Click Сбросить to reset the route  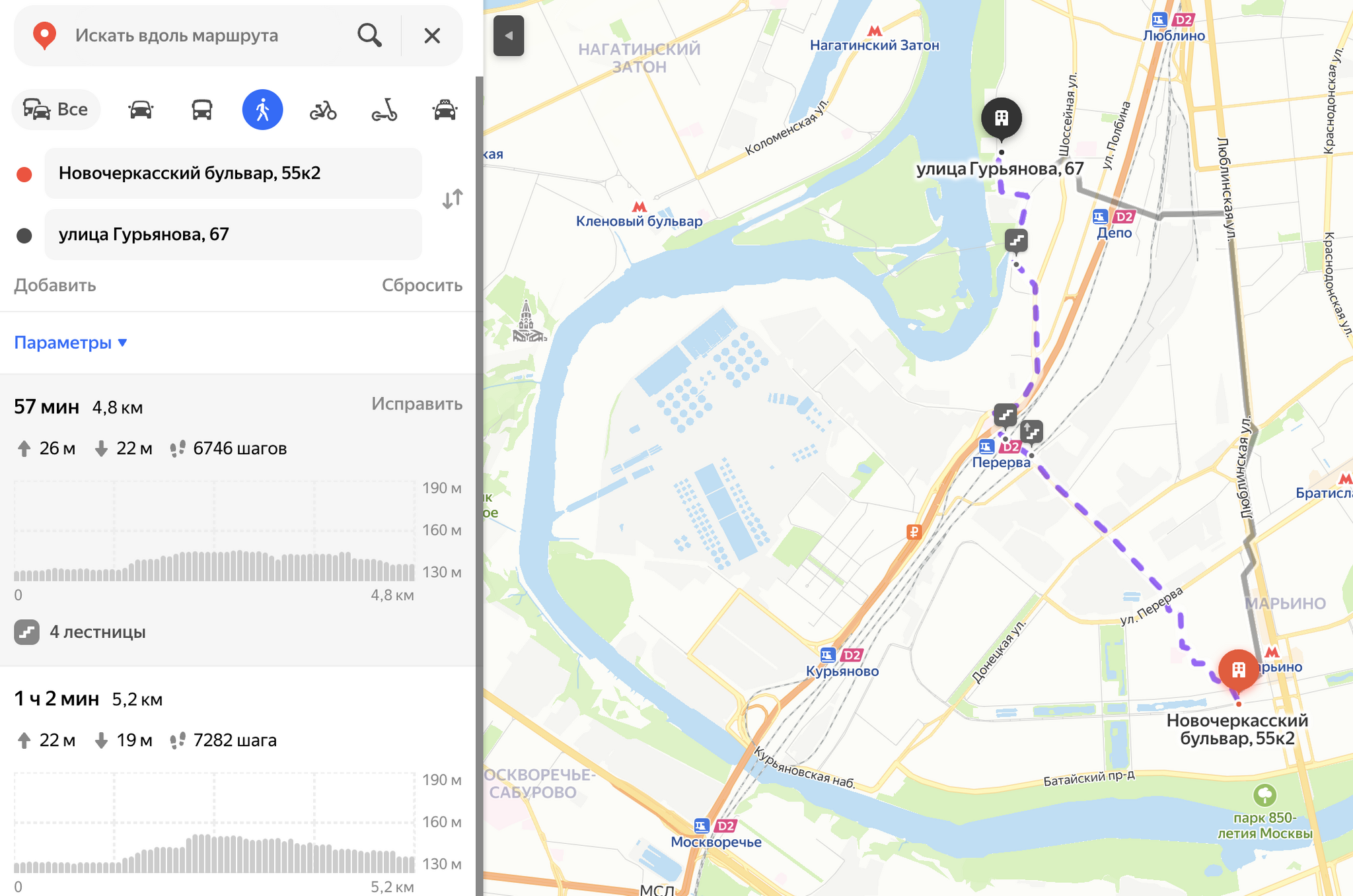pyautogui.click(x=421, y=285)
